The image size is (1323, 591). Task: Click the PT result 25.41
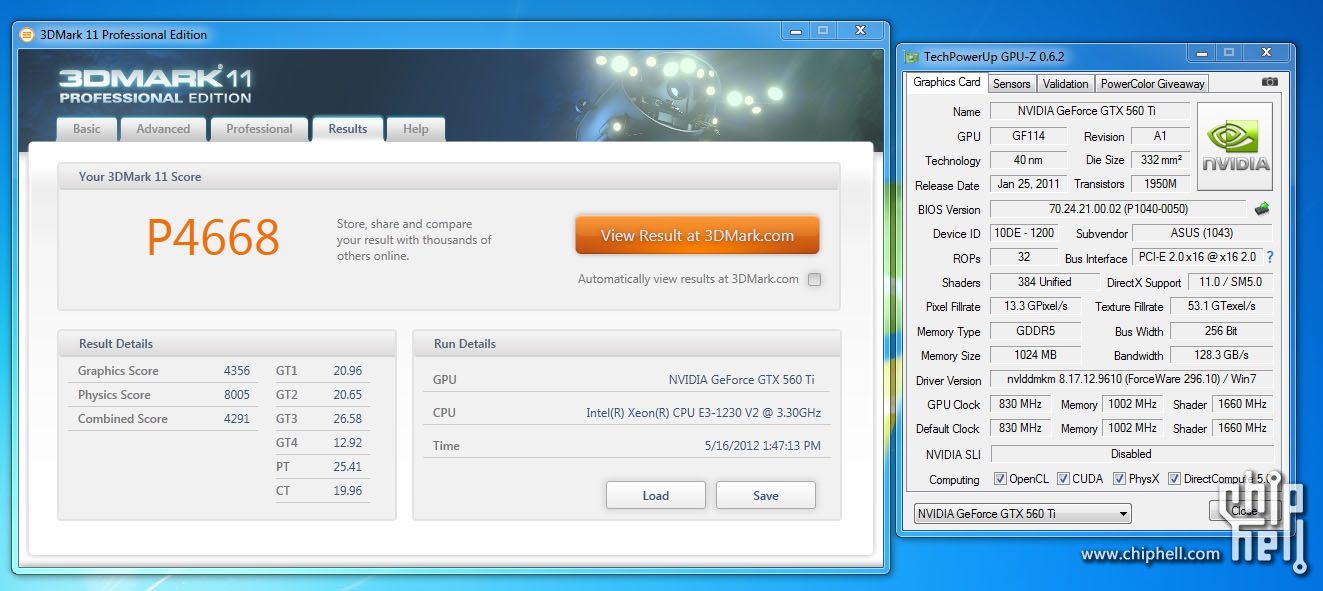click(347, 467)
